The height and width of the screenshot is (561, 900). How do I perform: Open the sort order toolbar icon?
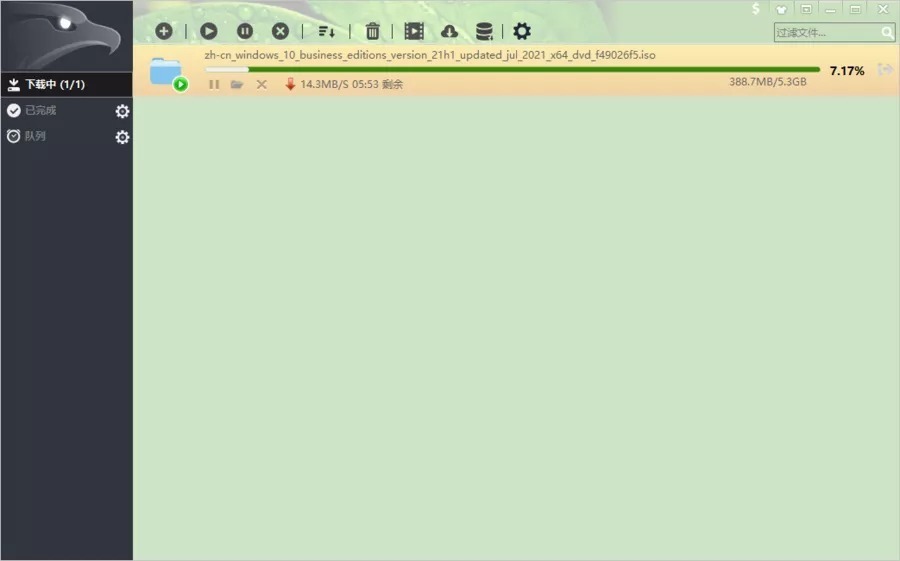tap(327, 32)
